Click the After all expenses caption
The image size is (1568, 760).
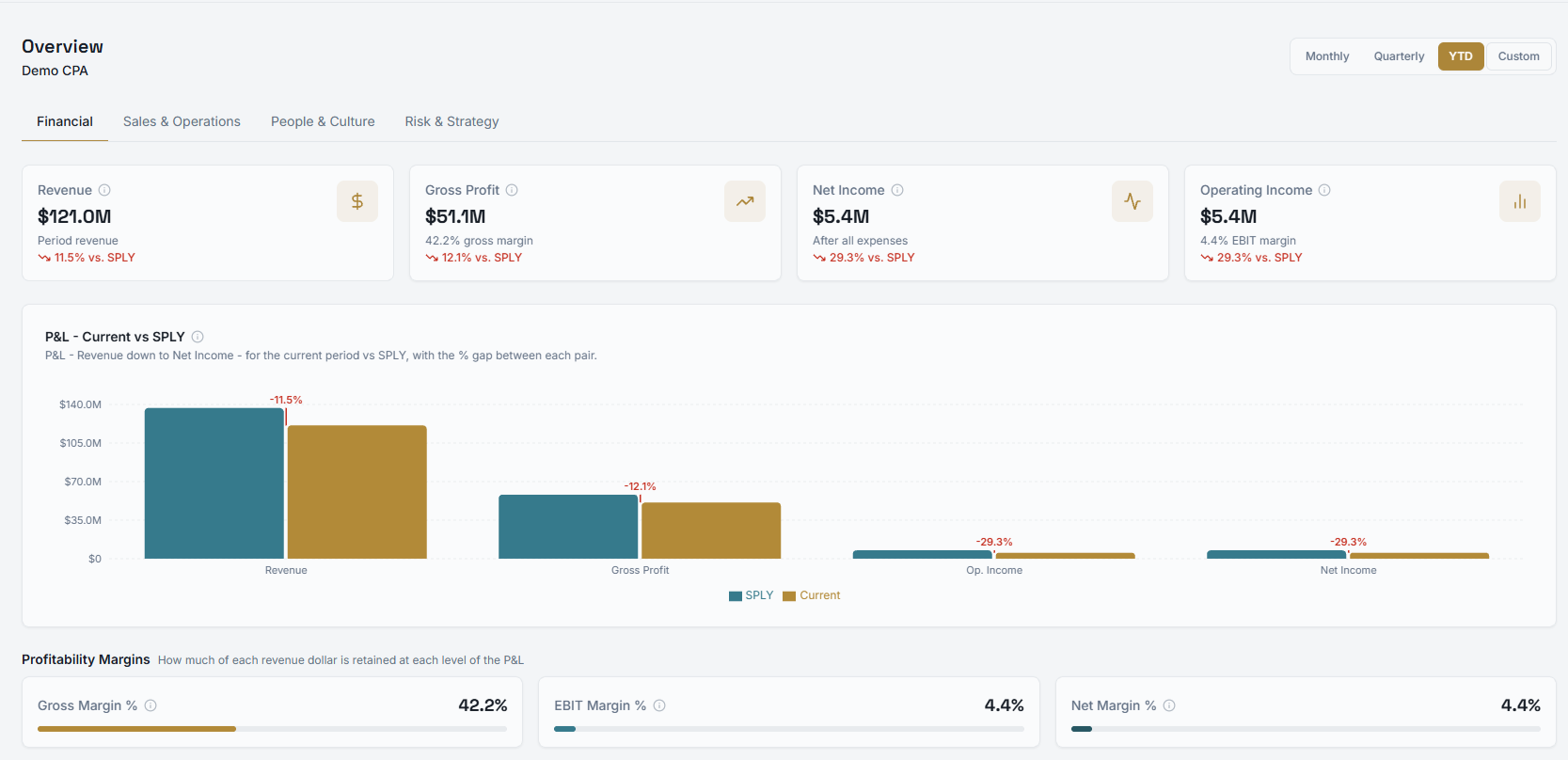(860, 241)
